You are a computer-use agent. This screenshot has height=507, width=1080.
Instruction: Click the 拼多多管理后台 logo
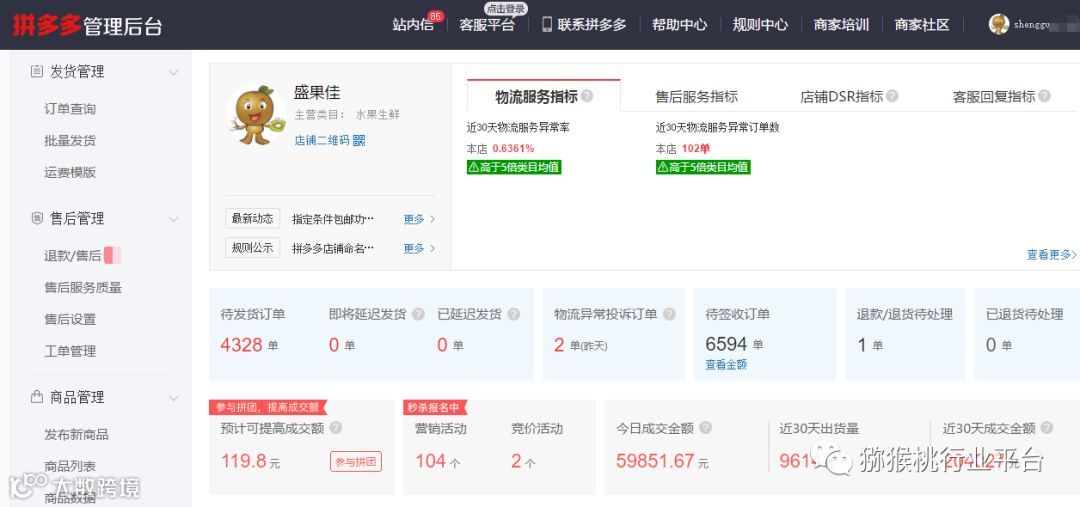pyautogui.click(x=88, y=25)
